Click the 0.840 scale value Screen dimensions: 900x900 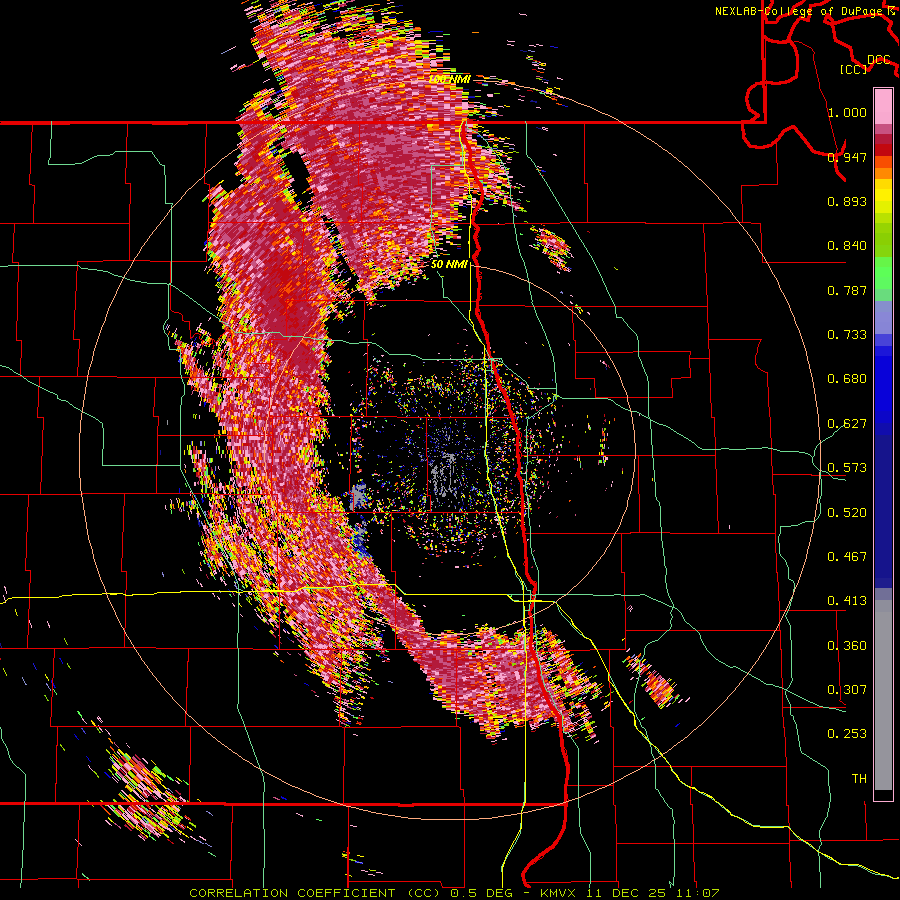click(x=847, y=246)
